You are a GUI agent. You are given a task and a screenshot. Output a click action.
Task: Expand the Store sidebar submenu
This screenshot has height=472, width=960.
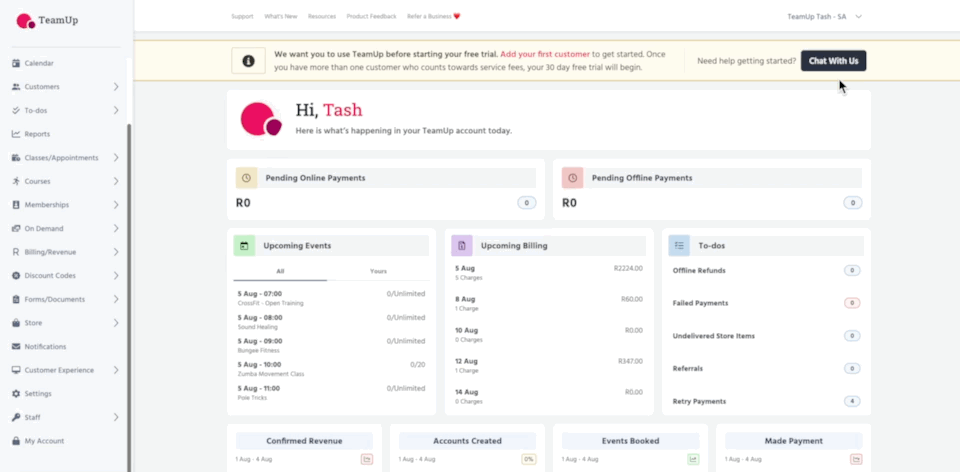point(116,323)
